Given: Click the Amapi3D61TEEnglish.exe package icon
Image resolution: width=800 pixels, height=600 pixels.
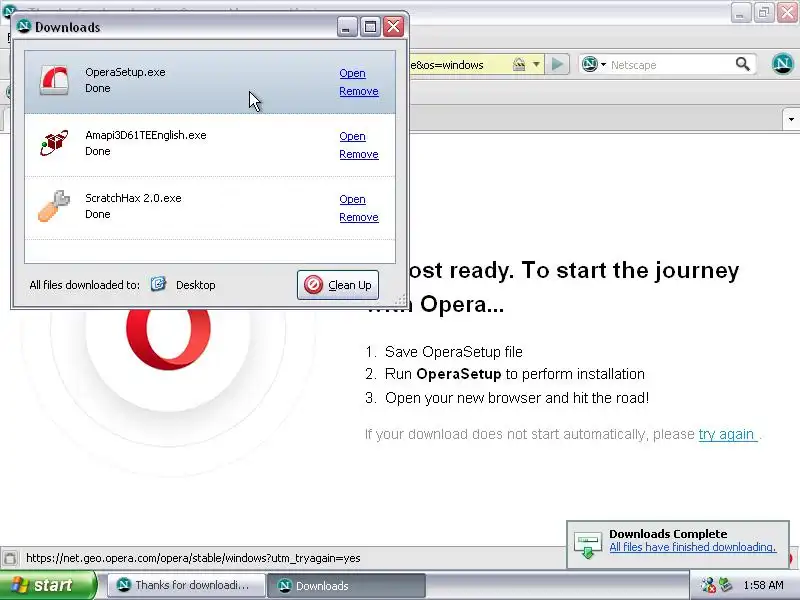Looking at the screenshot, I should tap(54, 143).
